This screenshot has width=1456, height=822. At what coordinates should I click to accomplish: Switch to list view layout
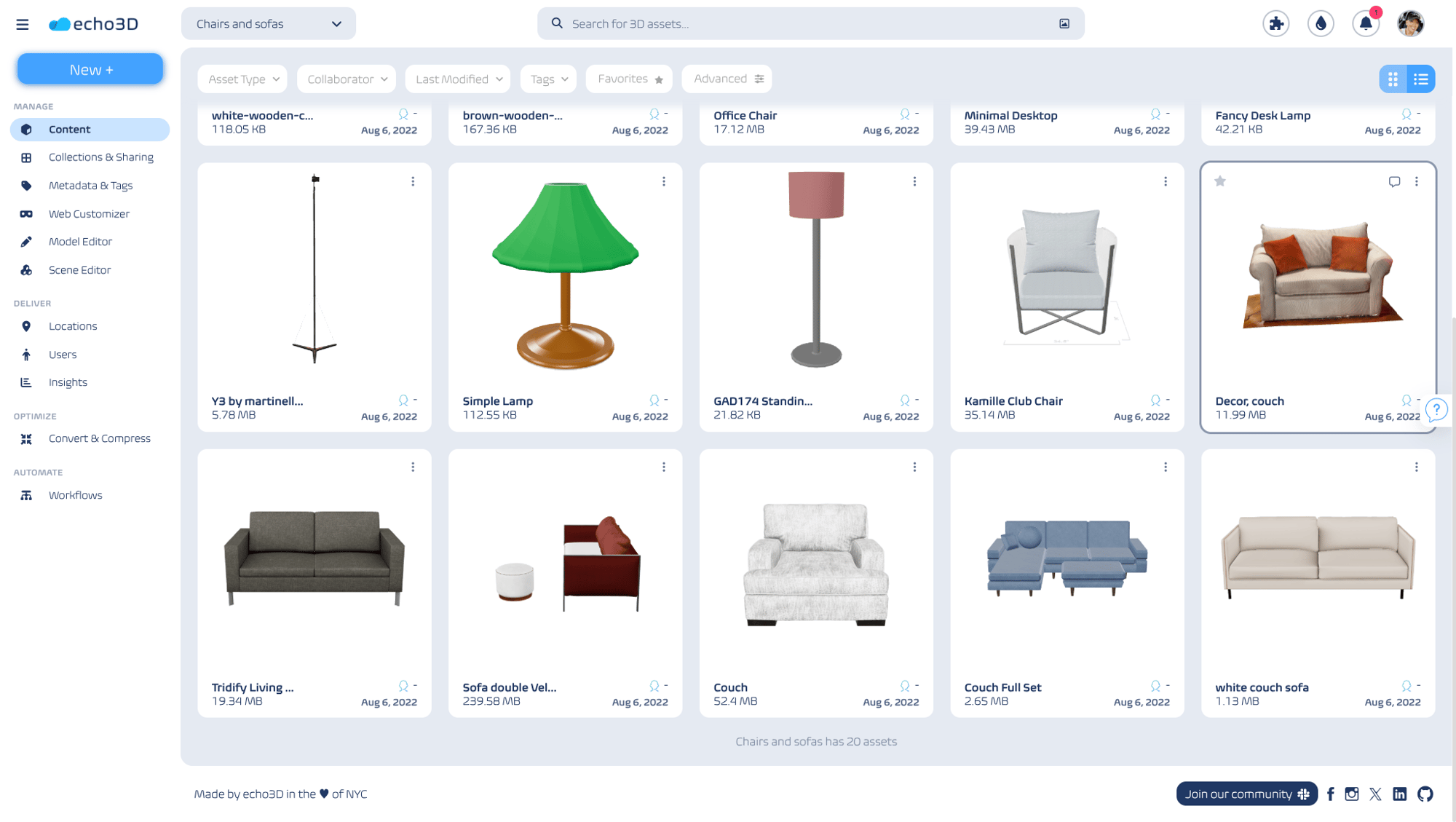click(x=1421, y=79)
